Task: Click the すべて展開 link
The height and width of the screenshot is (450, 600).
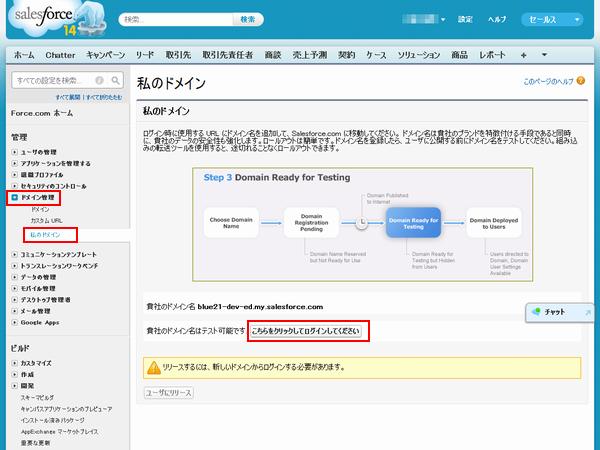Action: click(x=68, y=97)
